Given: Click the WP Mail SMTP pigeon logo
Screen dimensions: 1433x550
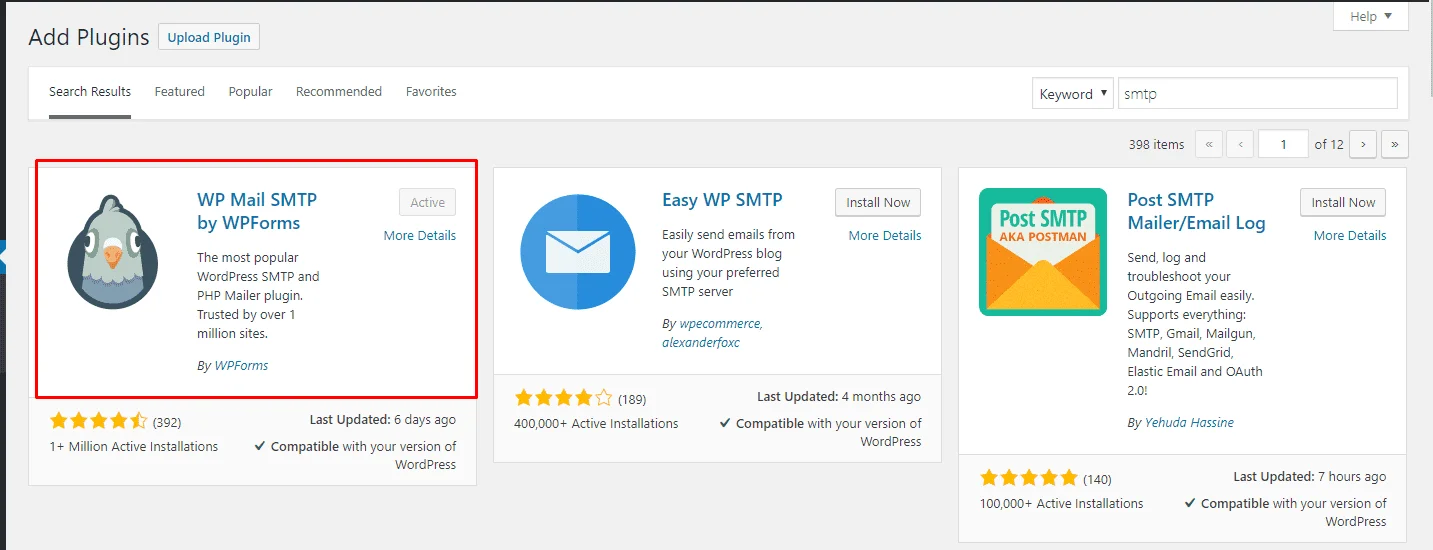Looking at the screenshot, I should [113, 252].
